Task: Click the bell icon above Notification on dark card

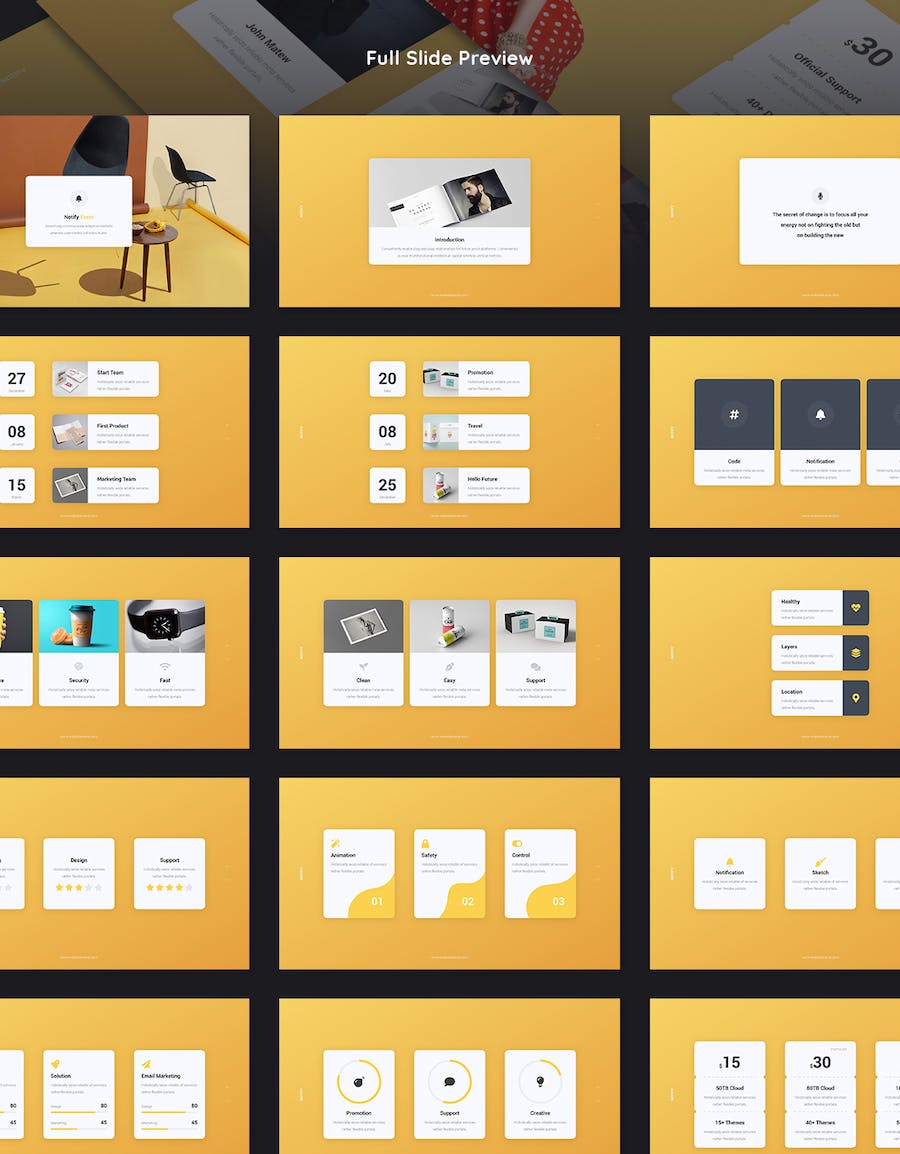Action: point(820,414)
